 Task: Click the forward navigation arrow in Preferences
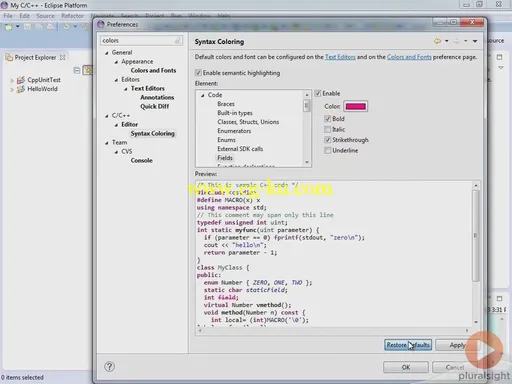click(456, 41)
